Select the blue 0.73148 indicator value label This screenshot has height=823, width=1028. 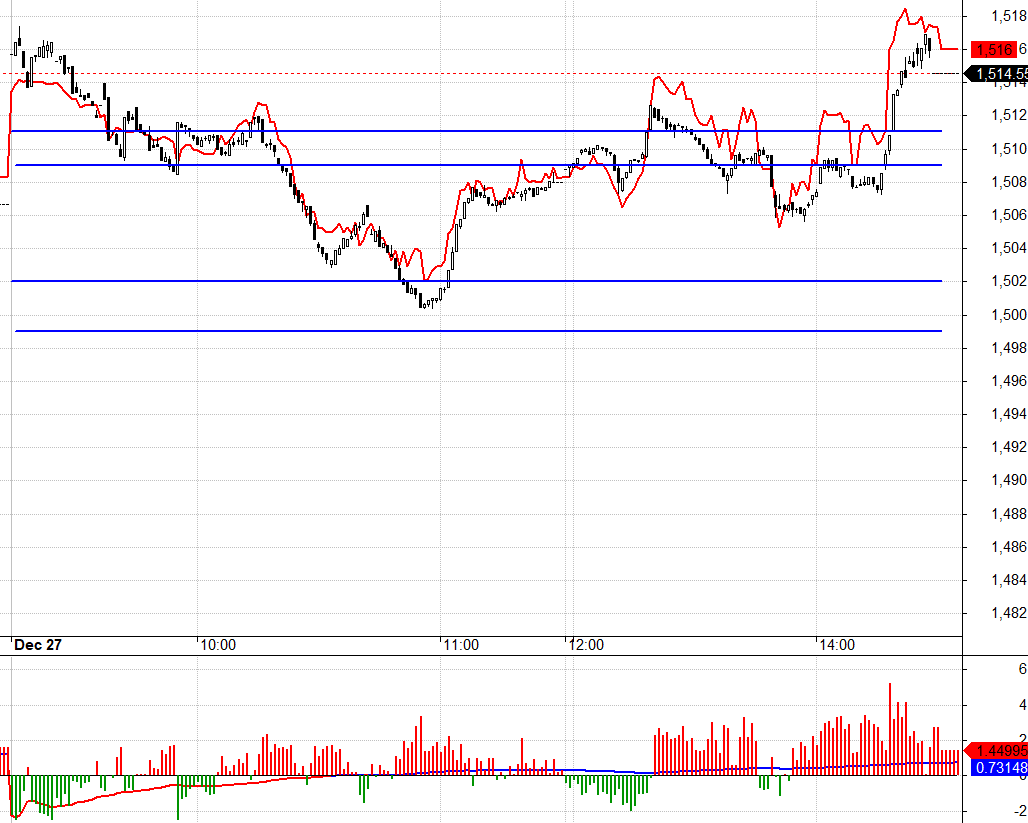996,767
